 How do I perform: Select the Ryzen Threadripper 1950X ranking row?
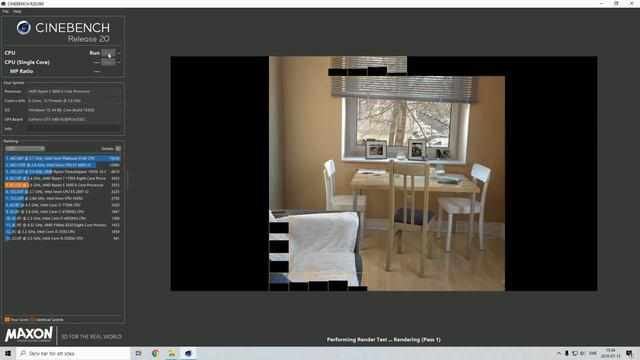[62, 172]
